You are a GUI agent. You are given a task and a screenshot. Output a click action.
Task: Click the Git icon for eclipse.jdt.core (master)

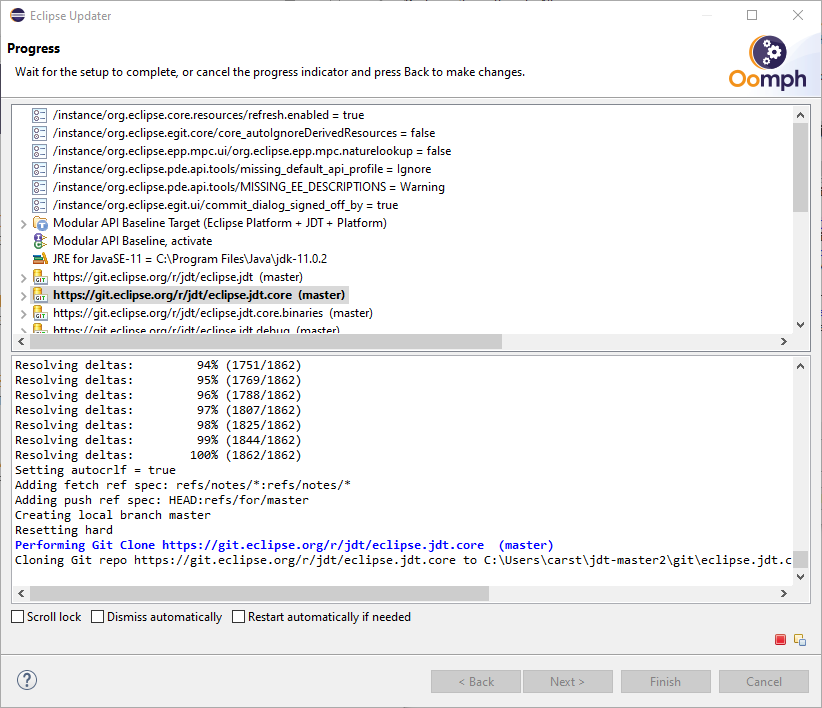point(40,295)
